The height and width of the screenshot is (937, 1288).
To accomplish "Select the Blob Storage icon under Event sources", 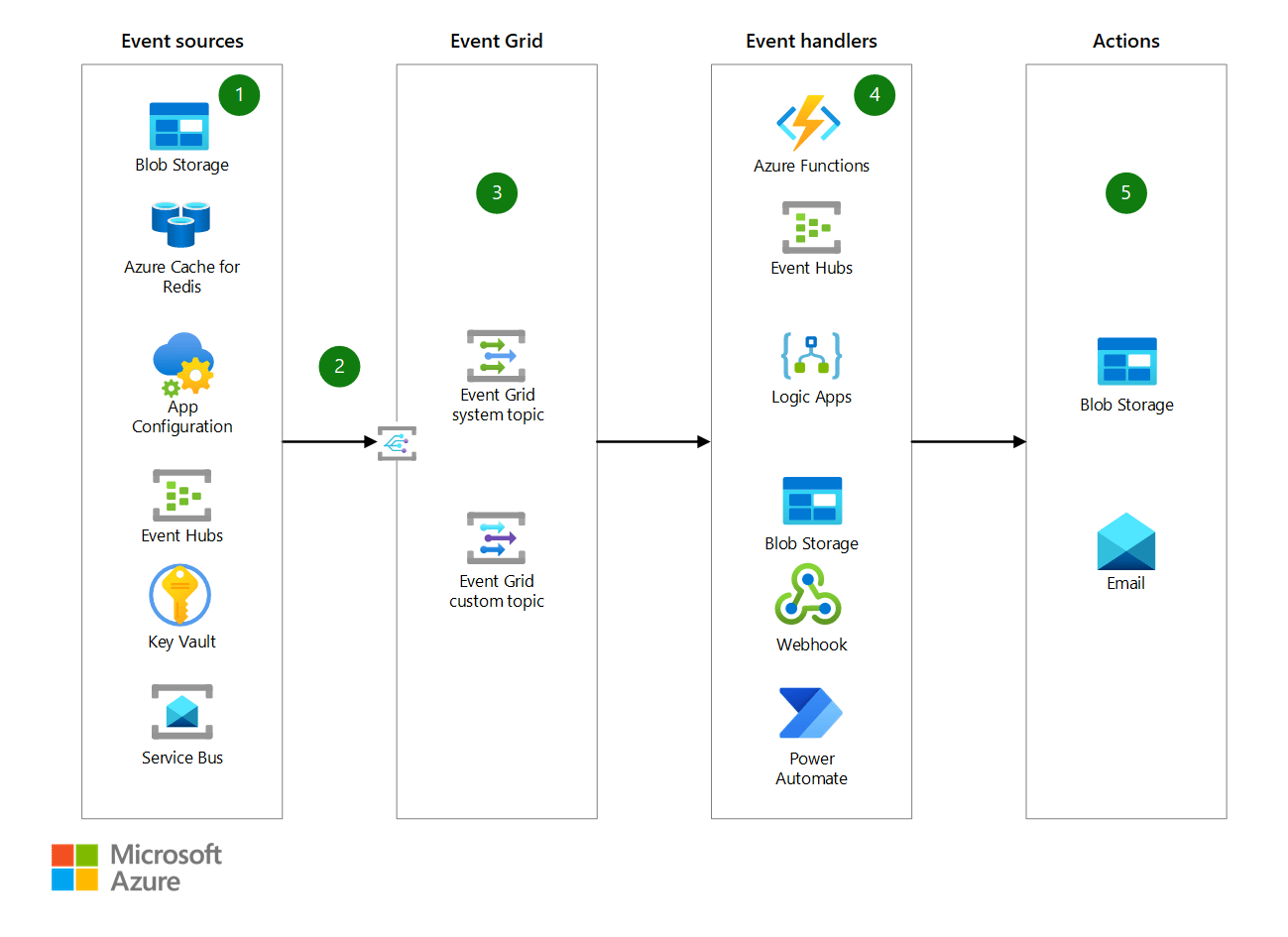I will tap(181, 126).
